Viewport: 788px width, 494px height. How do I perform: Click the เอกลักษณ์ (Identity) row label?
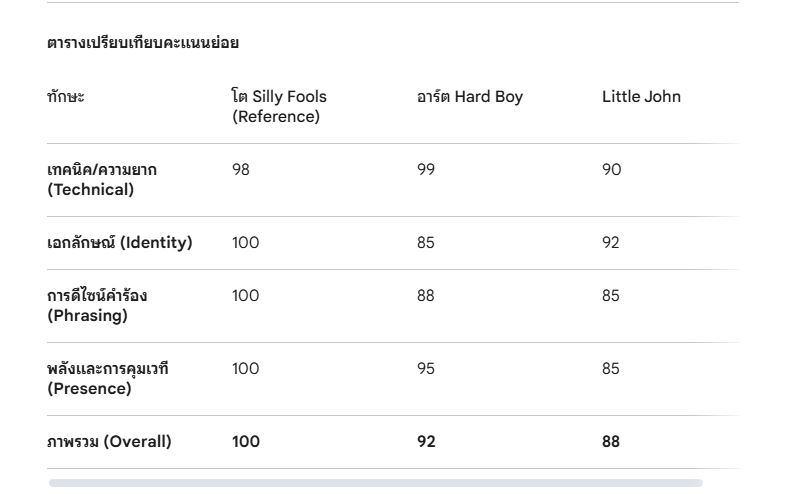(x=120, y=243)
